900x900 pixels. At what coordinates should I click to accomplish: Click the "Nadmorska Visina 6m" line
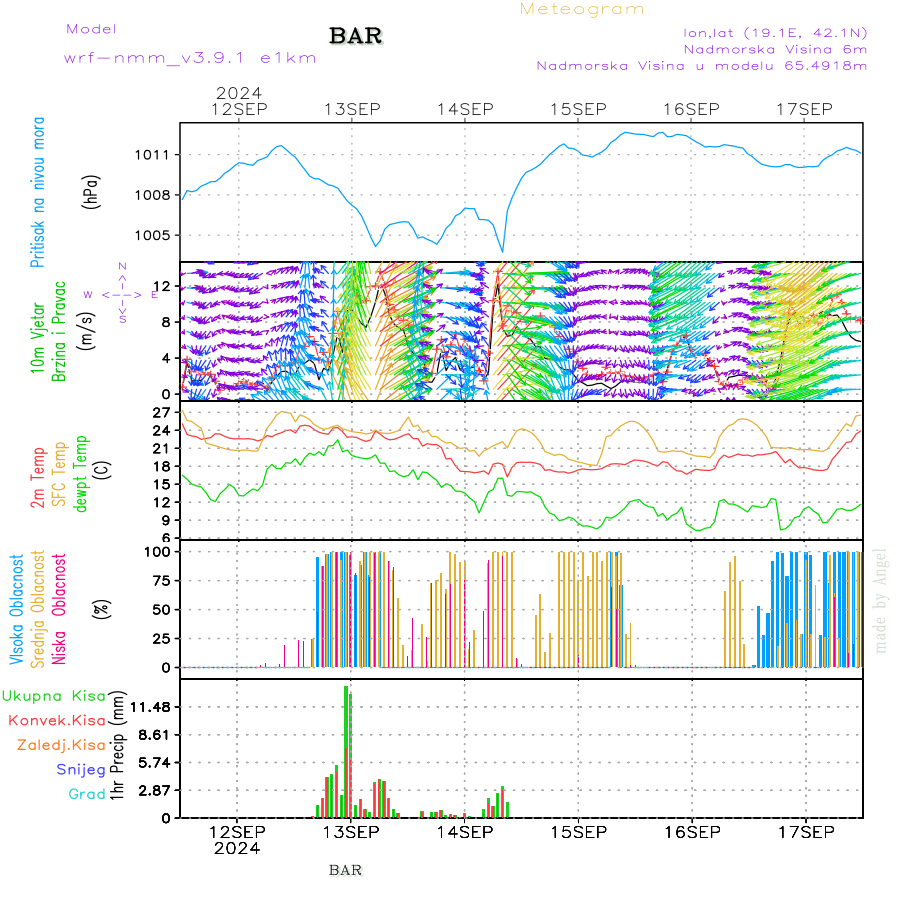coord(775,49)
